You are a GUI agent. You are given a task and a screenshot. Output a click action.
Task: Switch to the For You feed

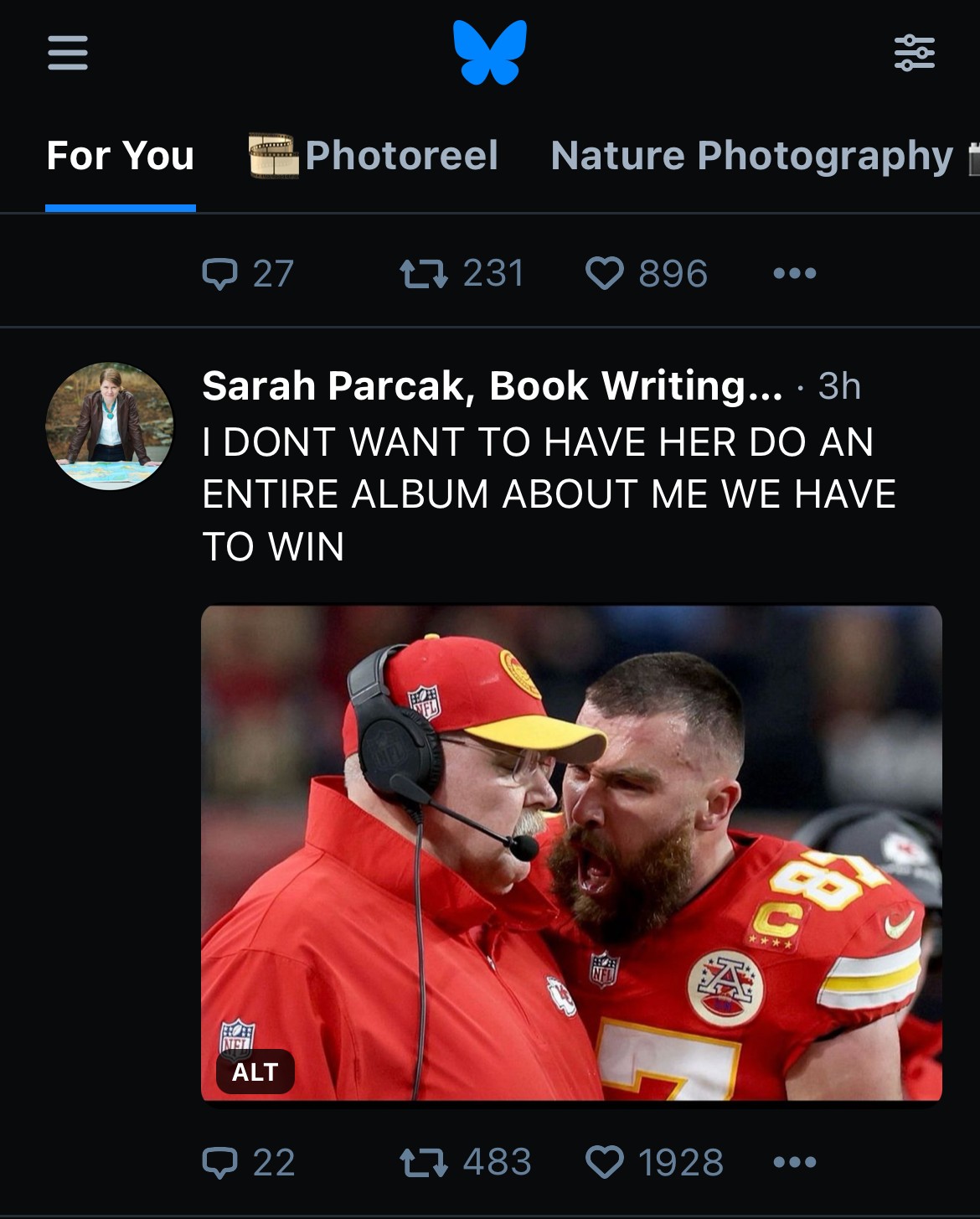click(121, 157)
